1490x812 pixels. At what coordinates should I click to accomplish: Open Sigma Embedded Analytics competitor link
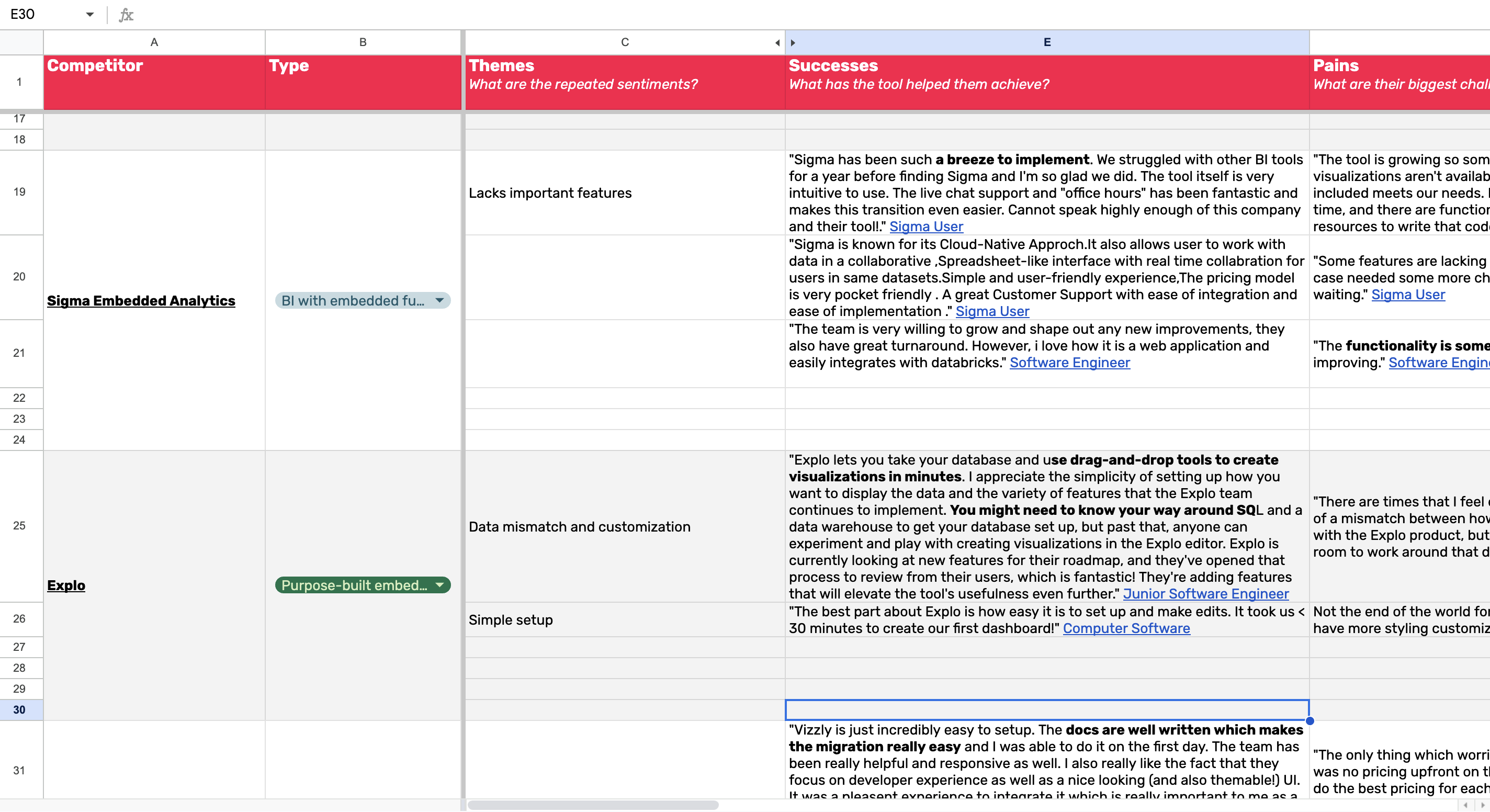141,301
